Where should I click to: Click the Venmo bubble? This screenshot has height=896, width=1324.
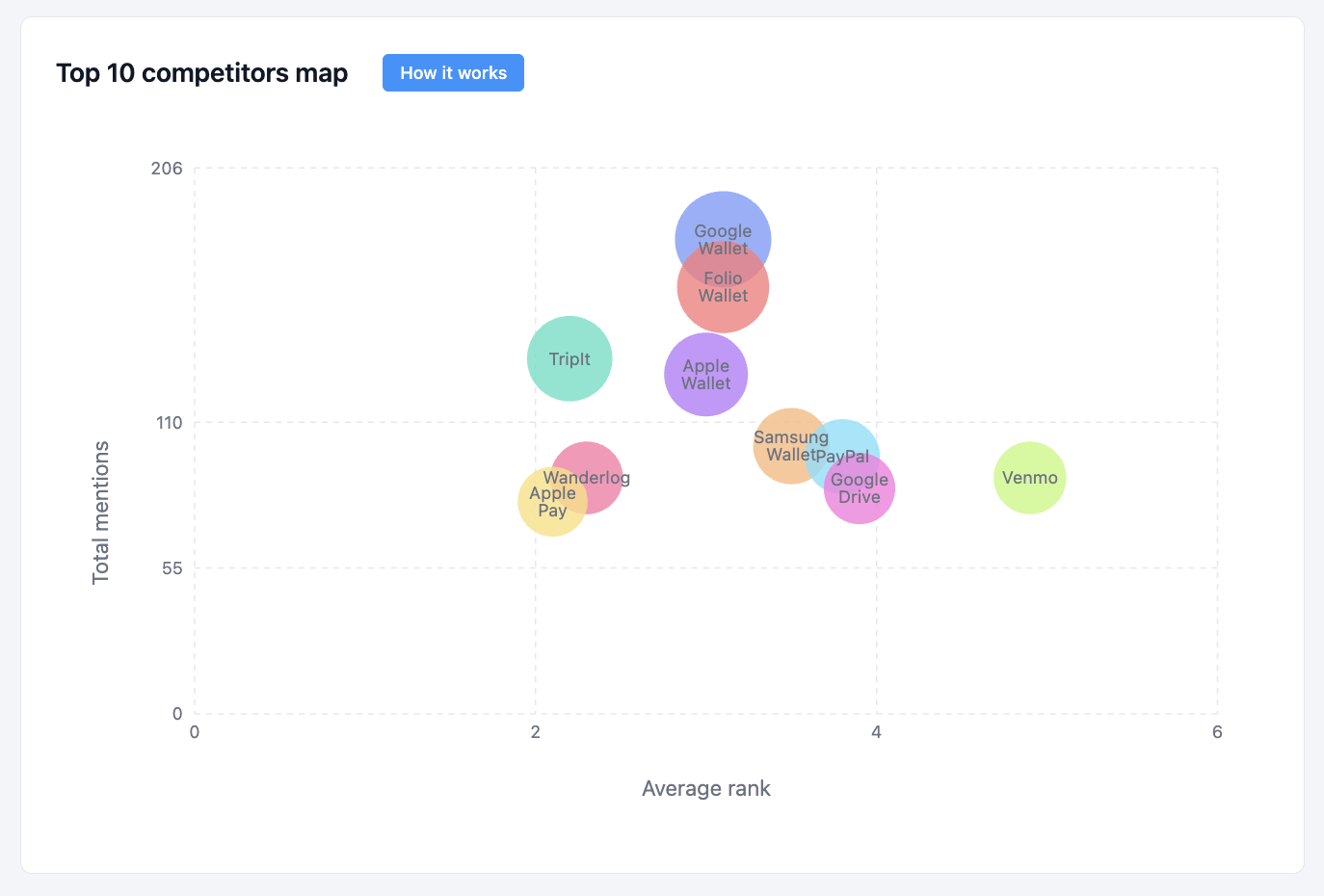(x=1030, y=478)
